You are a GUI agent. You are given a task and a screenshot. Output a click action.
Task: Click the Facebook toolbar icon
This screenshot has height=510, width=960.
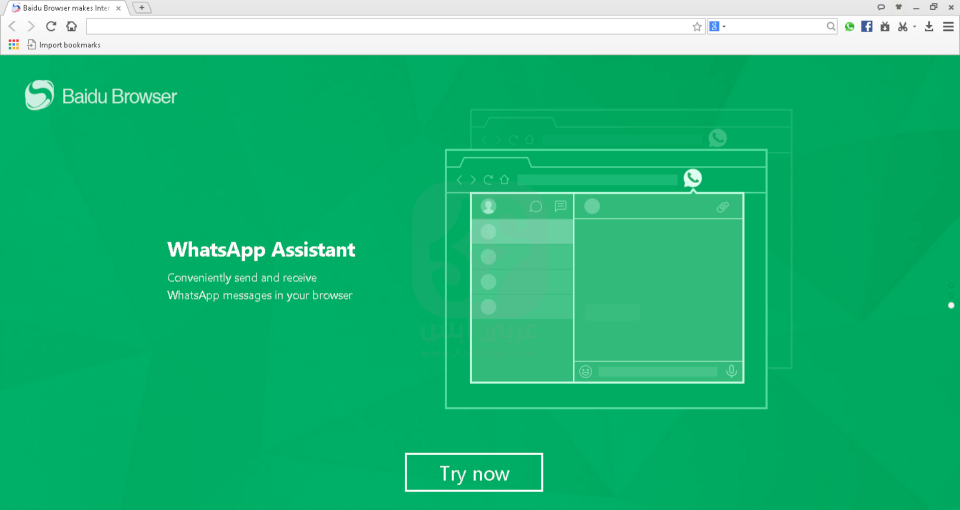tap(867, 27)
